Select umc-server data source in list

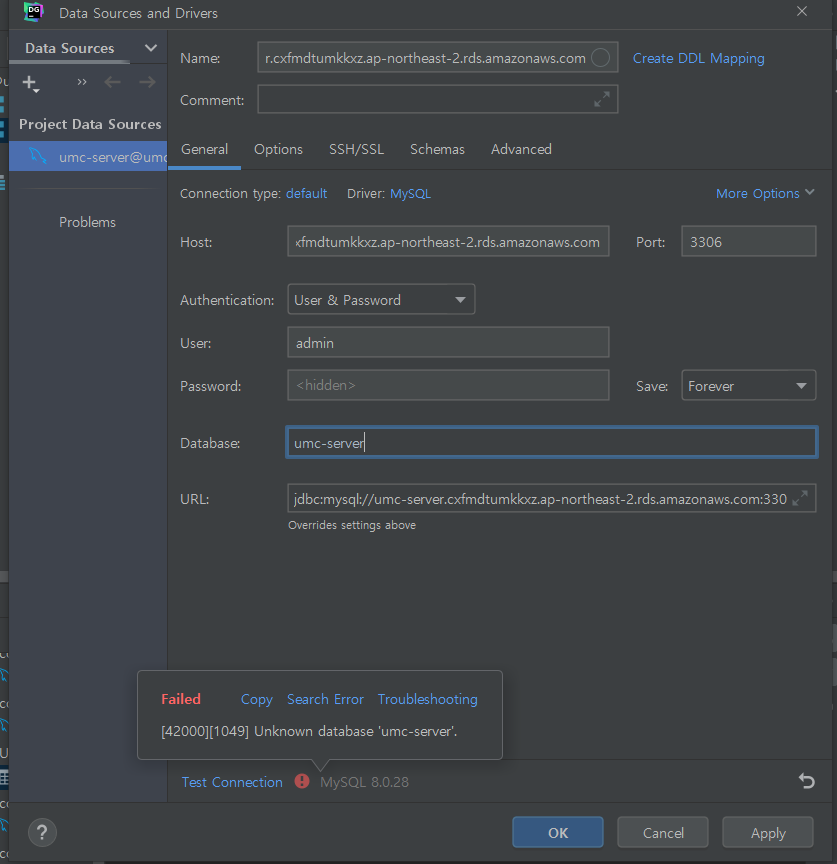click(x=88, y=156)
